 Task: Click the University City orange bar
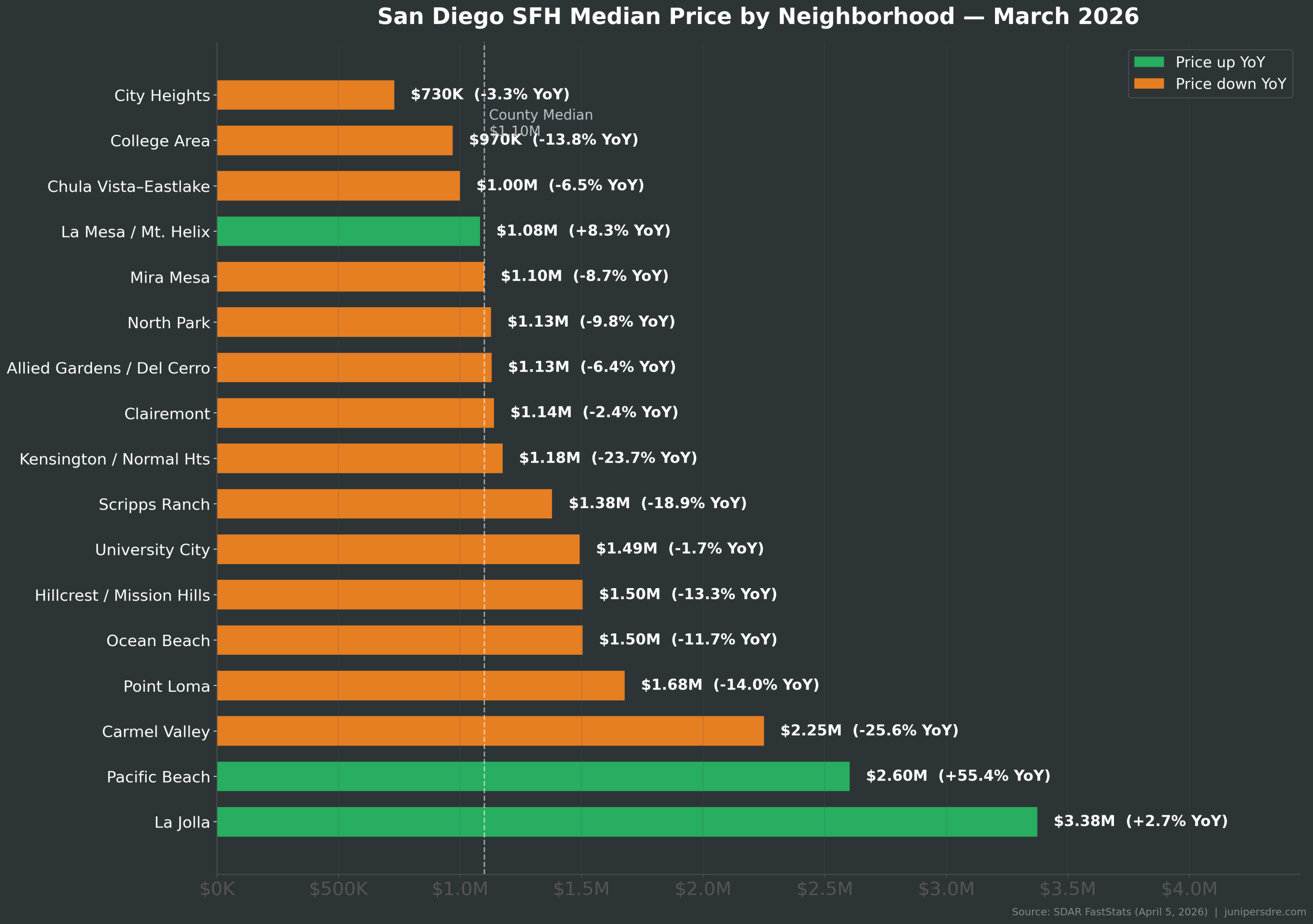397,549
